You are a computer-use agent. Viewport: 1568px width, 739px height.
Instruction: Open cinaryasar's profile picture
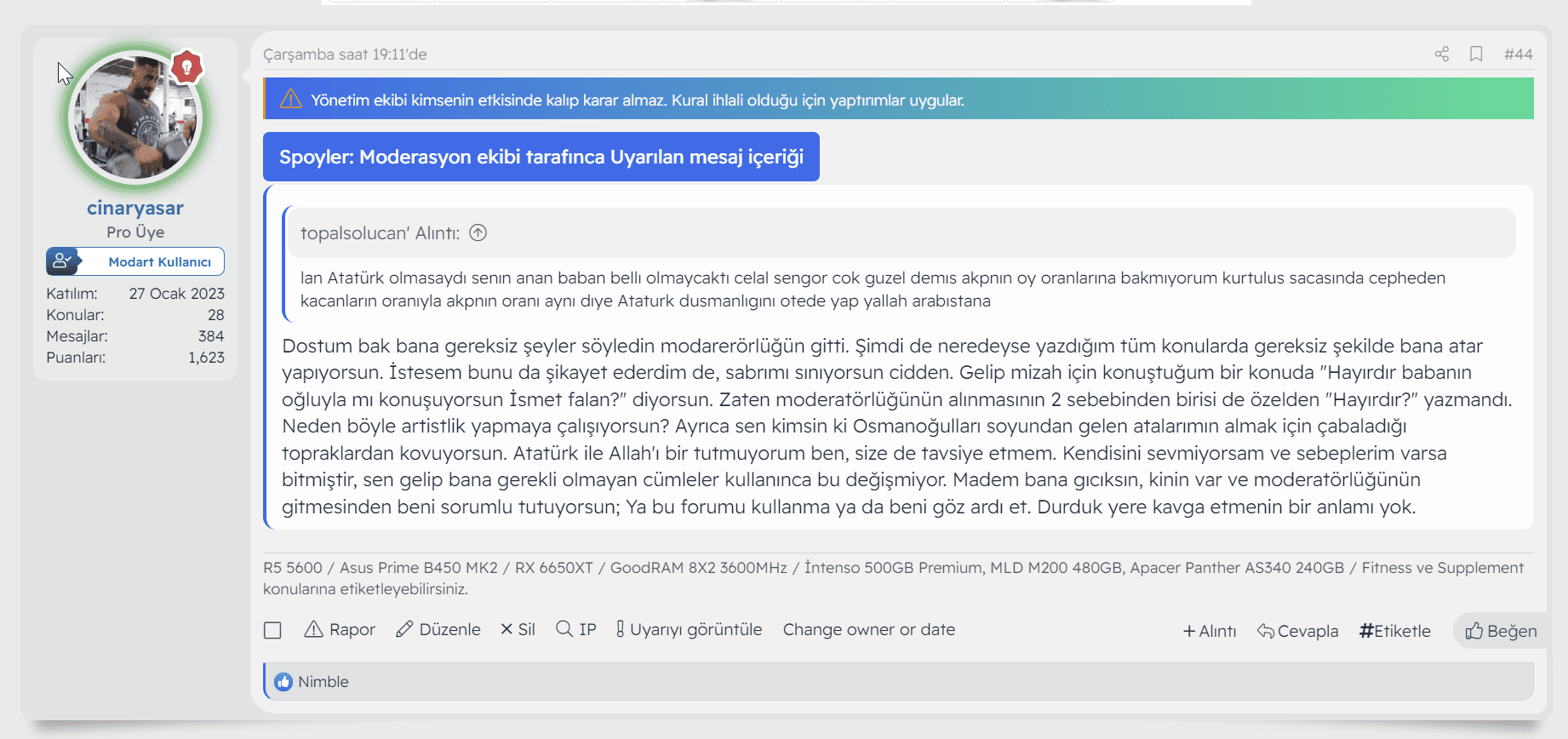click(x=135, y=117)
